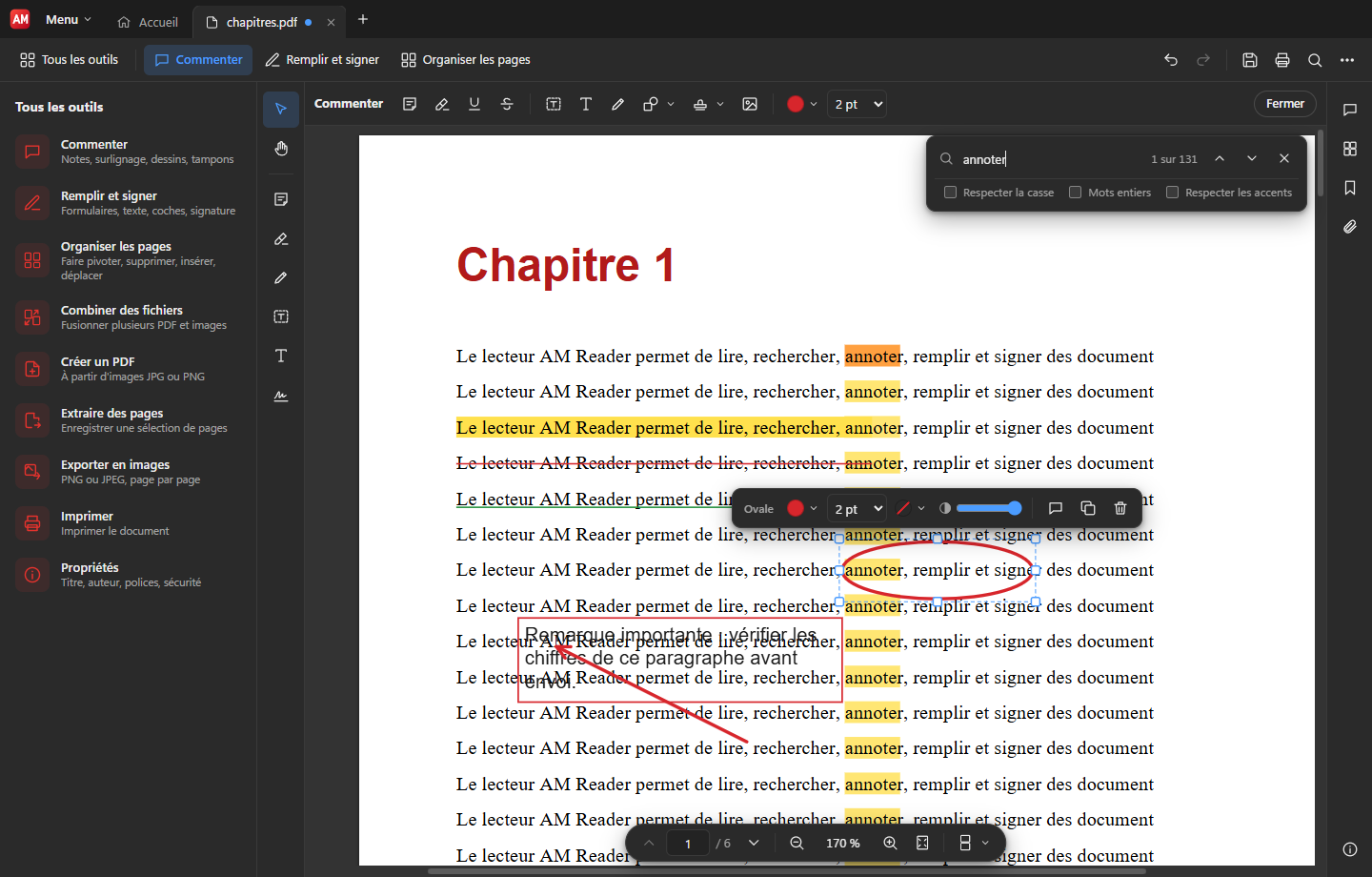Delete the selected oval with the trash icon
Screen dimensions: 1372x877
pyautogui.click(x=1120, y=508)
